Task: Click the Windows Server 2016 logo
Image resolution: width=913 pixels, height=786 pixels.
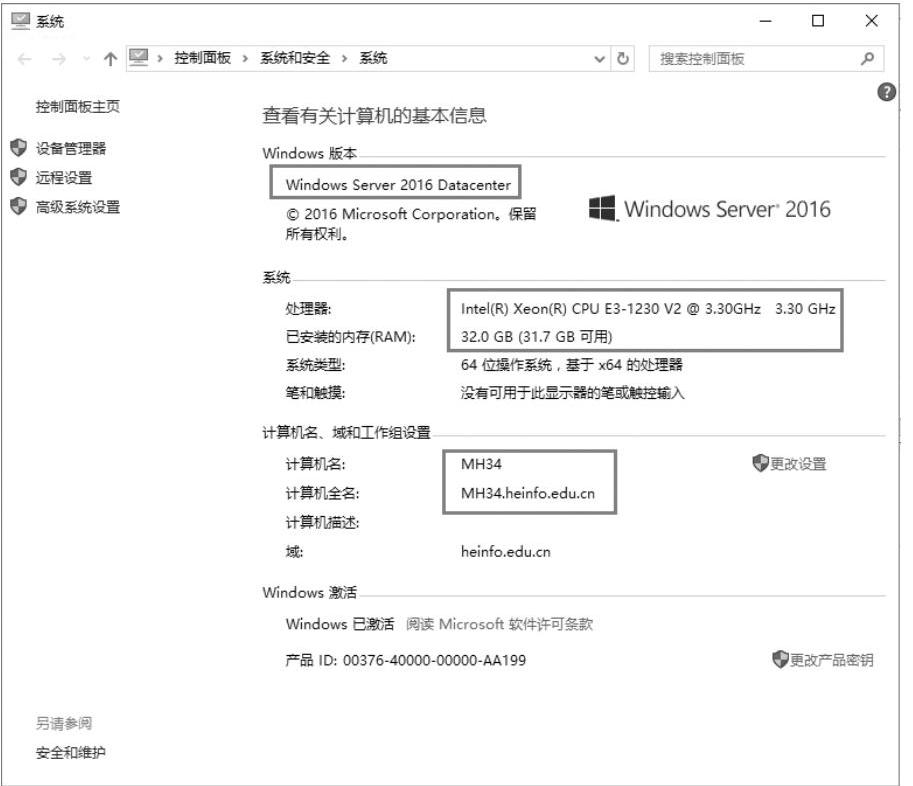Action: [709, 209]
